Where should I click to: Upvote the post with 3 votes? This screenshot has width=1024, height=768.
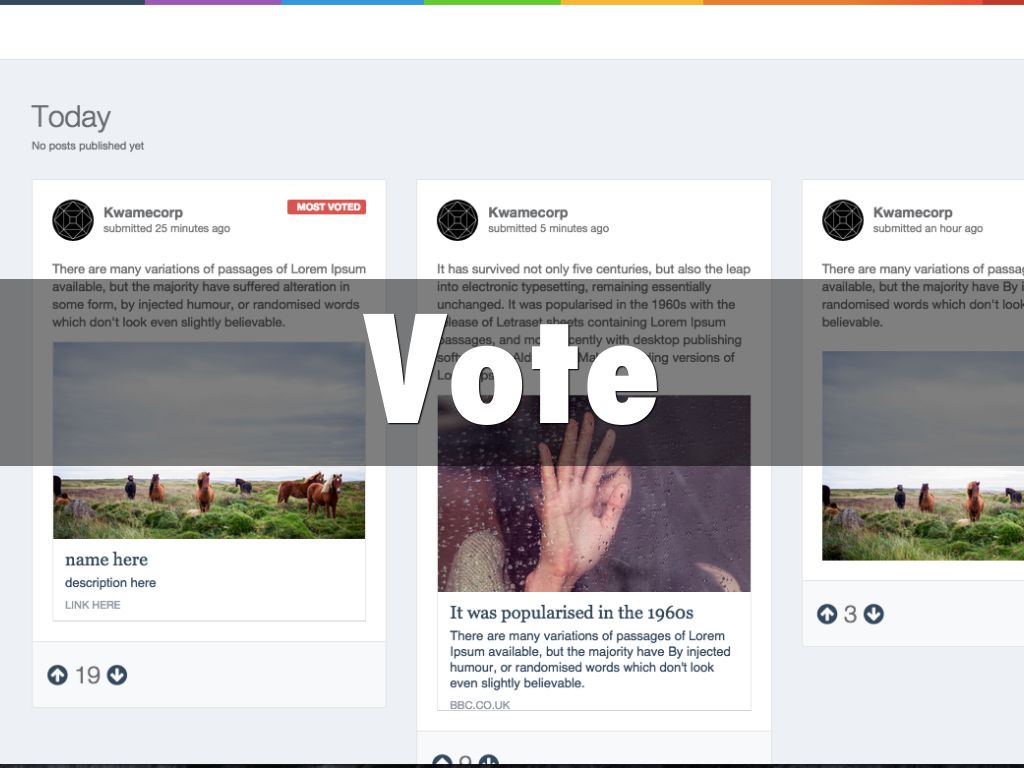coord(827,614)
